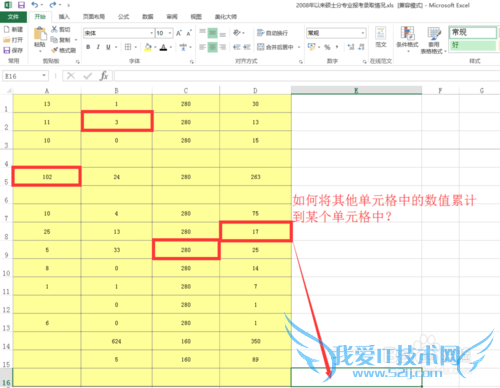Click into the formula bar input
Viewport: 500px width, 388px height.
307,76
